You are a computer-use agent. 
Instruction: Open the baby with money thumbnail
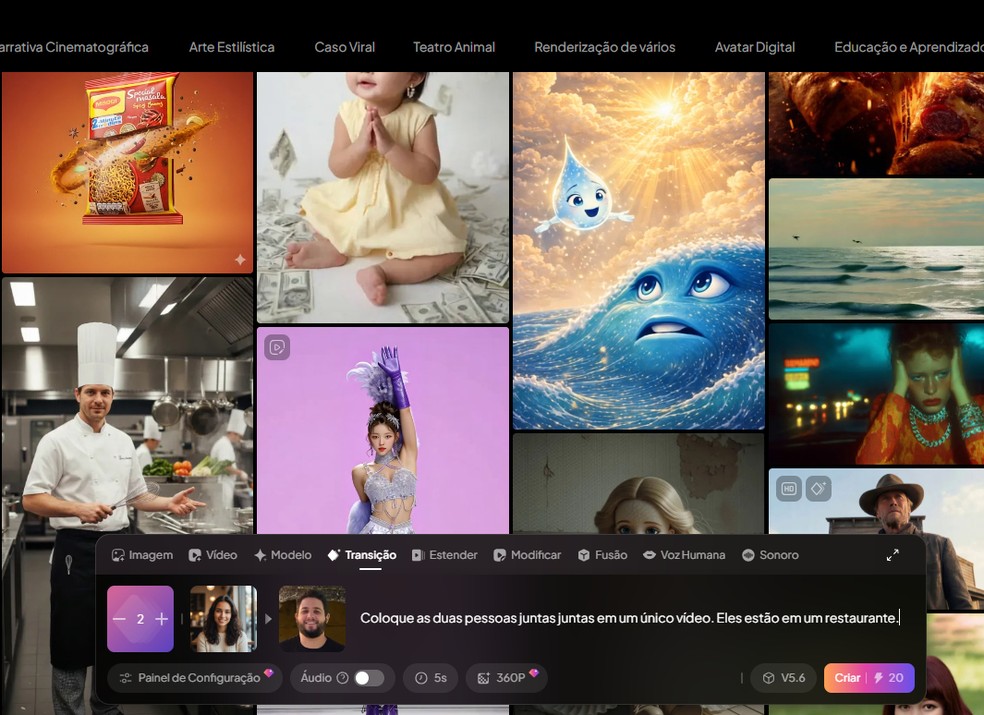tap(383, 198)
